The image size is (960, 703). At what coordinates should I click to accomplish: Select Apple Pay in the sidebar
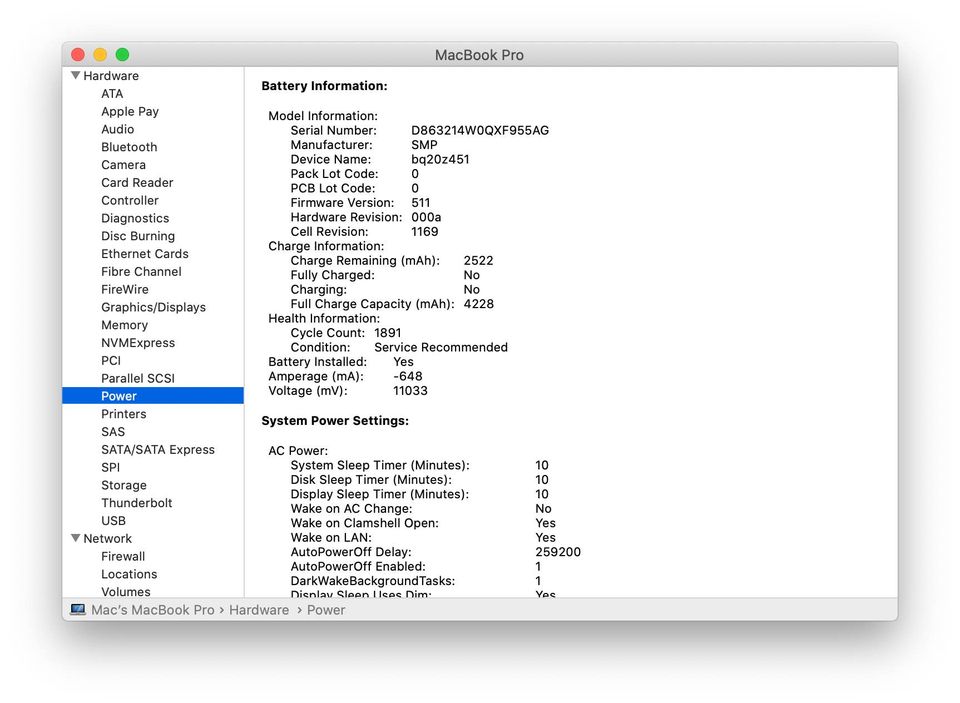[x=130, y=111]
